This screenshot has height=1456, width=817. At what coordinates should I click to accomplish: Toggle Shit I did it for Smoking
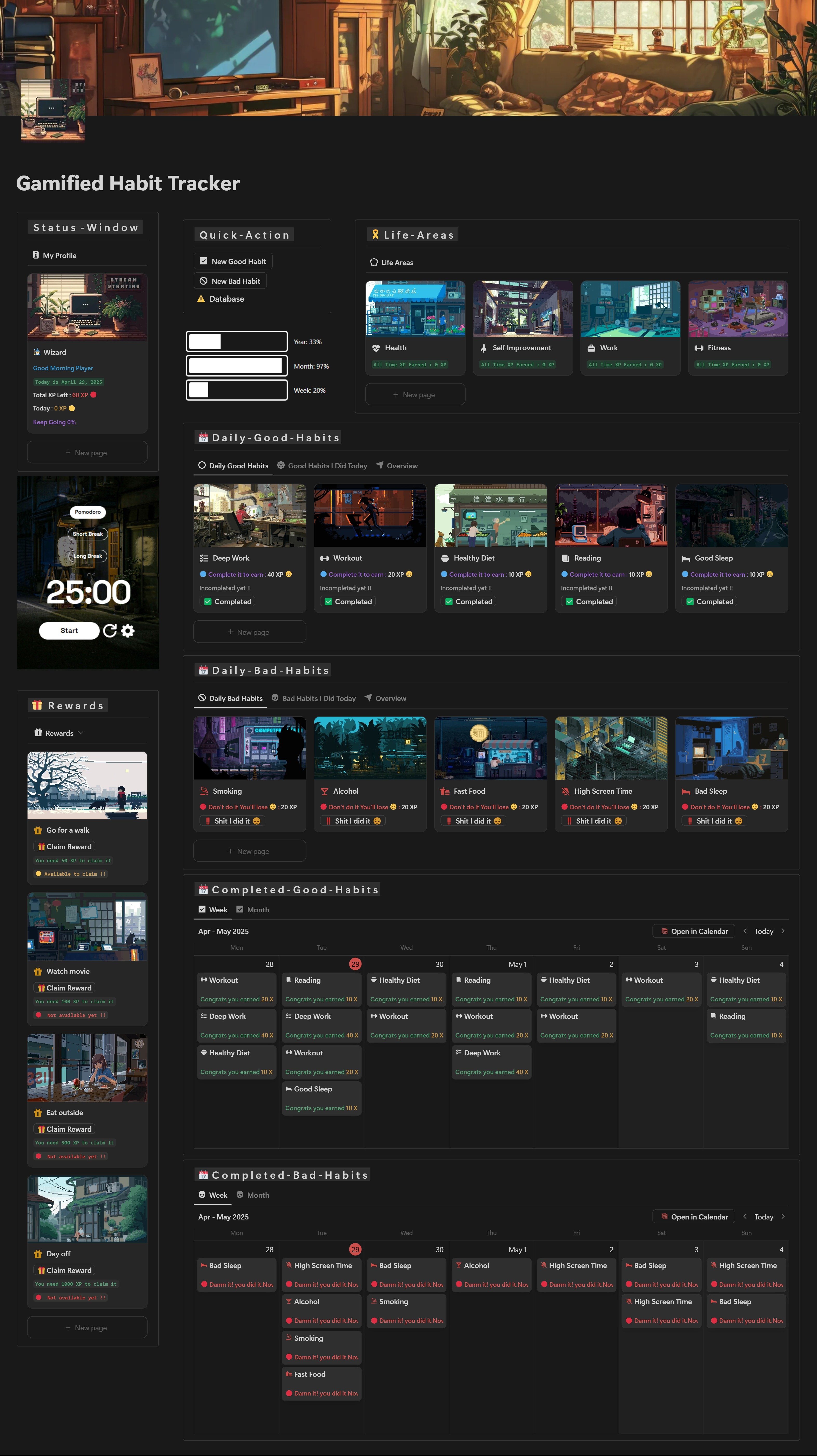(x=232, y=821)
